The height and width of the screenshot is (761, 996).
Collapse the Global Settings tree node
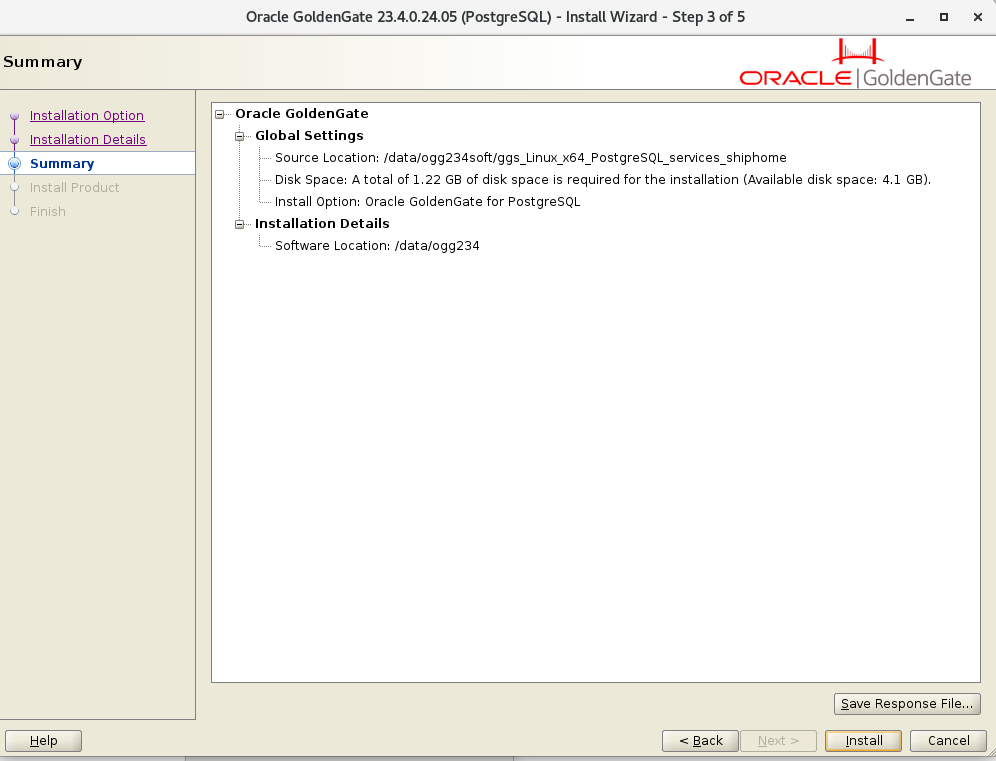point(239,136)
